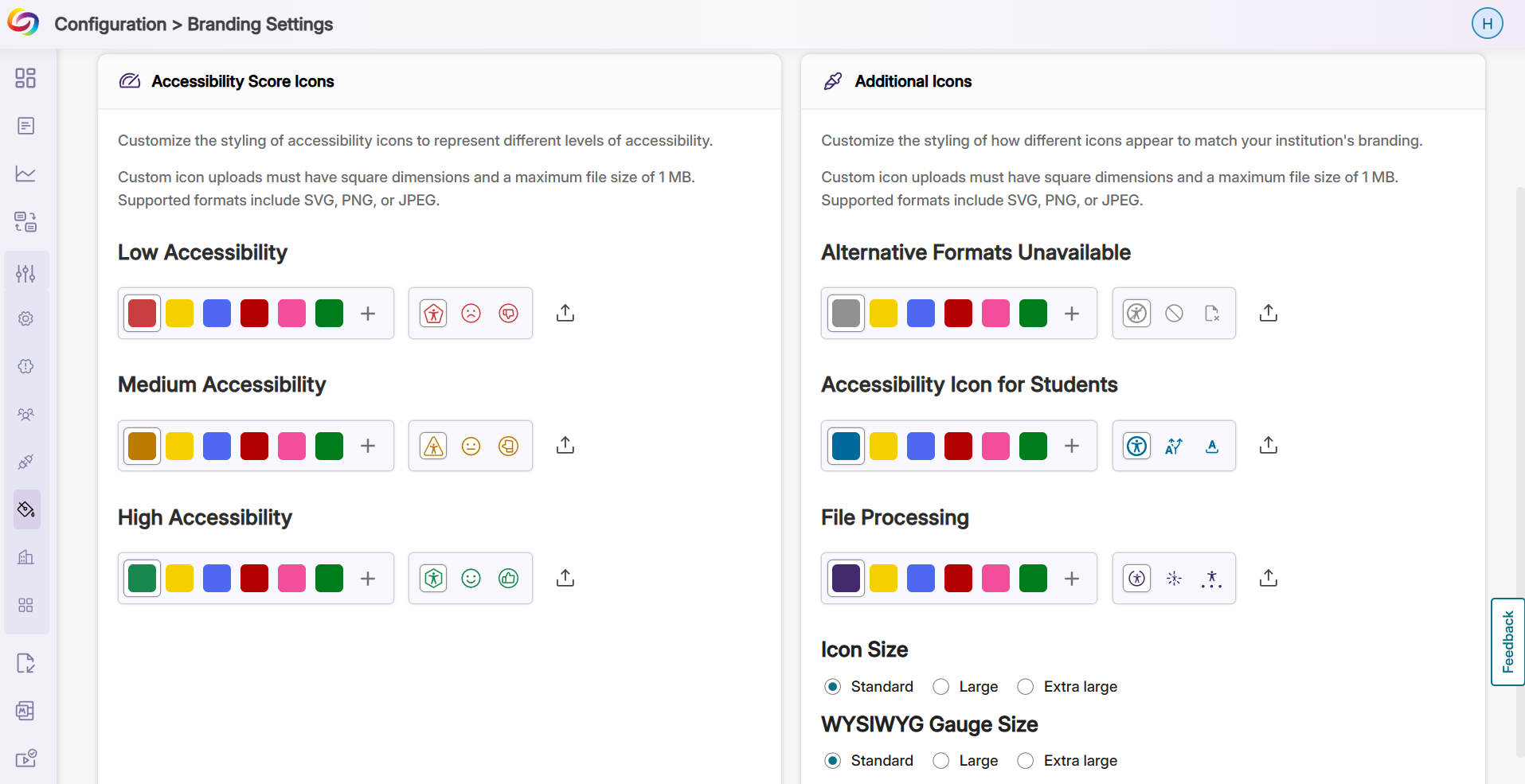Screen dimensions: 1525x784
Task: Set Icon Size to Extra large
Action: pyautogui.click(x=1026, y=687)
